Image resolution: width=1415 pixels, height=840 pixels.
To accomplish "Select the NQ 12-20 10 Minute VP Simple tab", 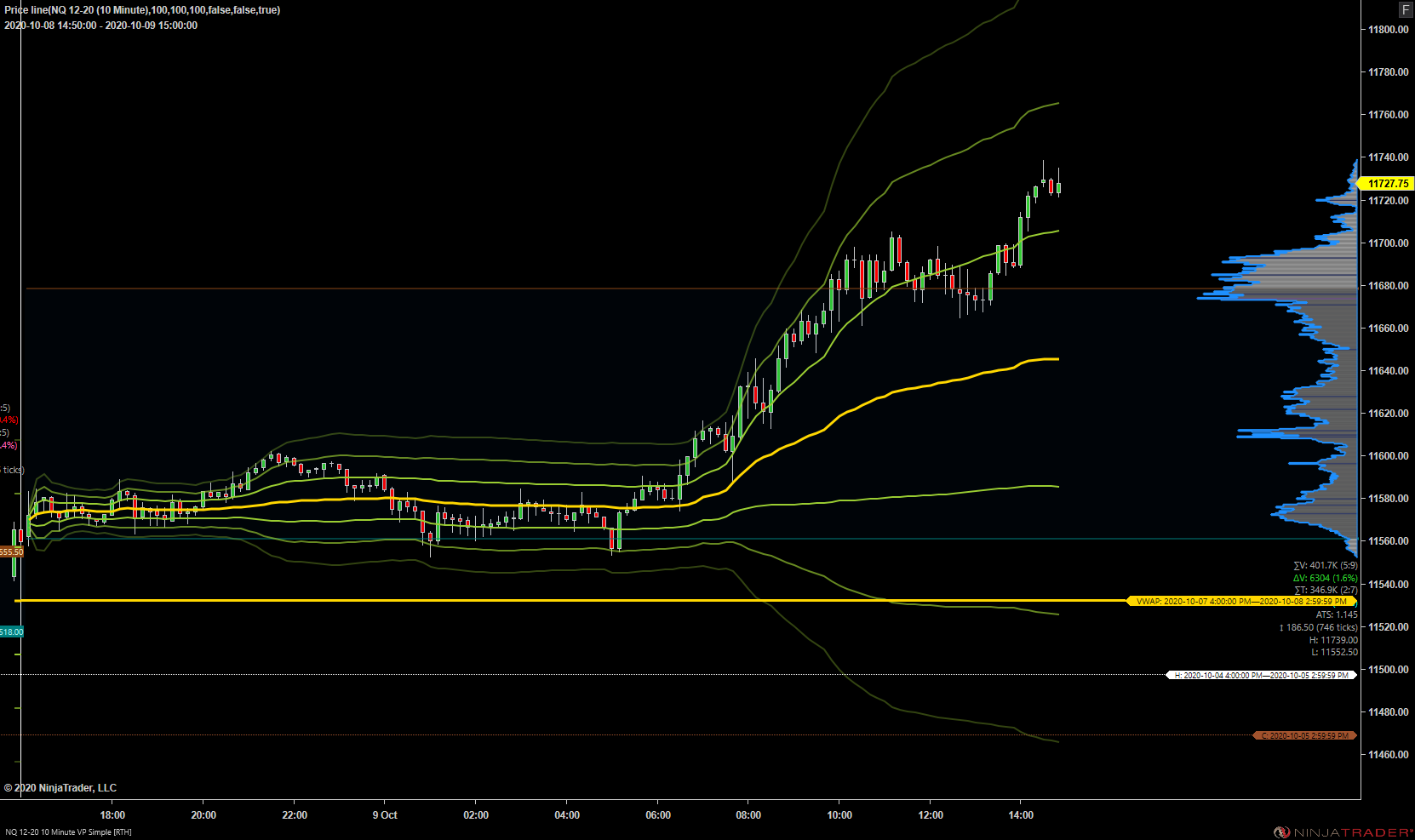I will pos(68,832).
